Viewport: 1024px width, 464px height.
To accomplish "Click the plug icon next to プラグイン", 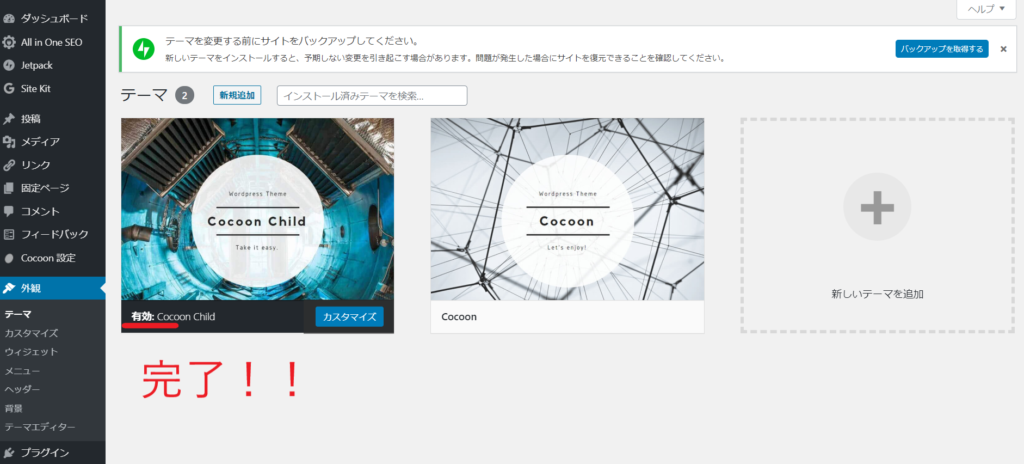I will [x=9, y=452].
